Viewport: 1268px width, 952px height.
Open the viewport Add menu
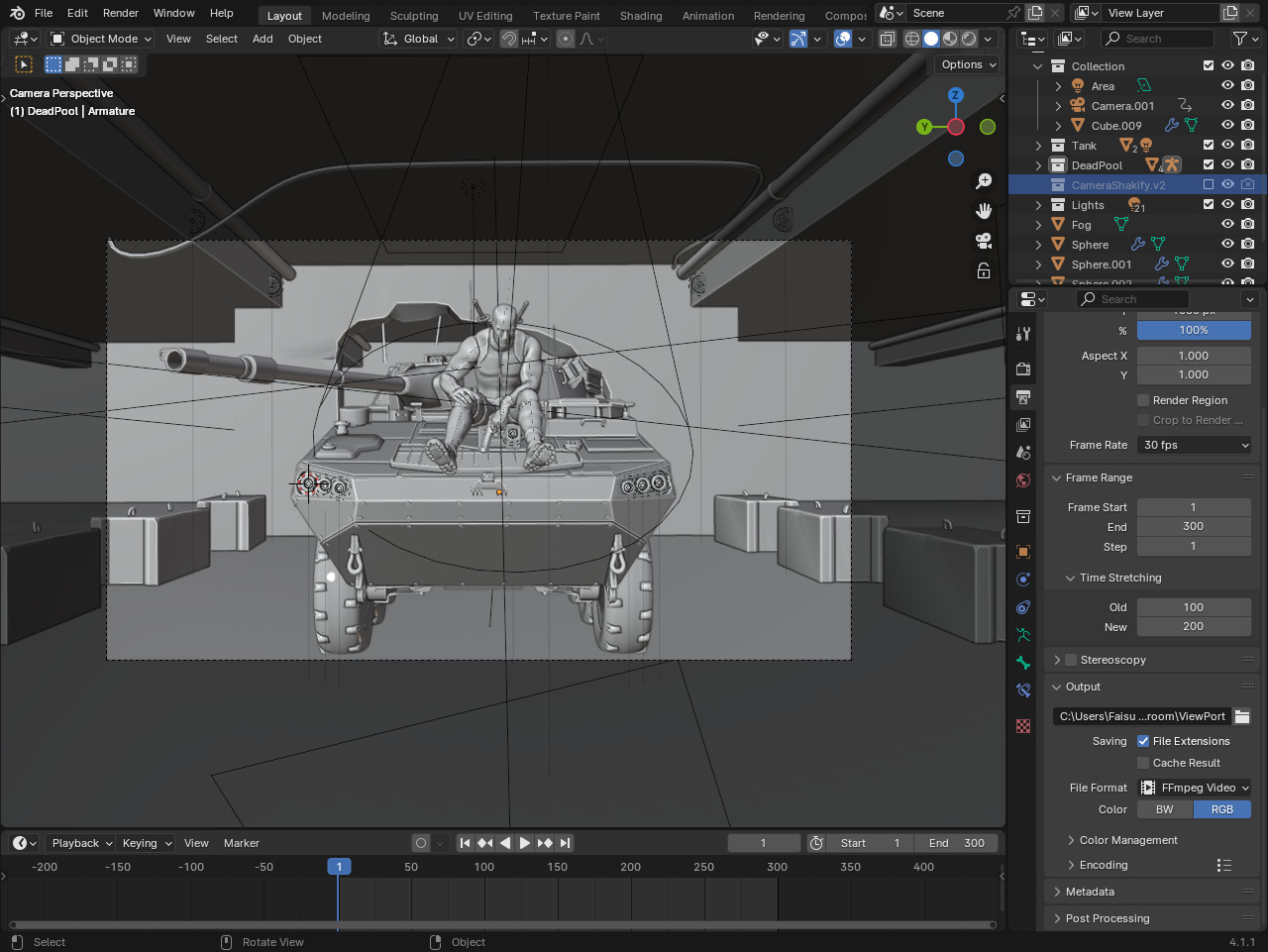pyautogui.click(x=263, y=39)
